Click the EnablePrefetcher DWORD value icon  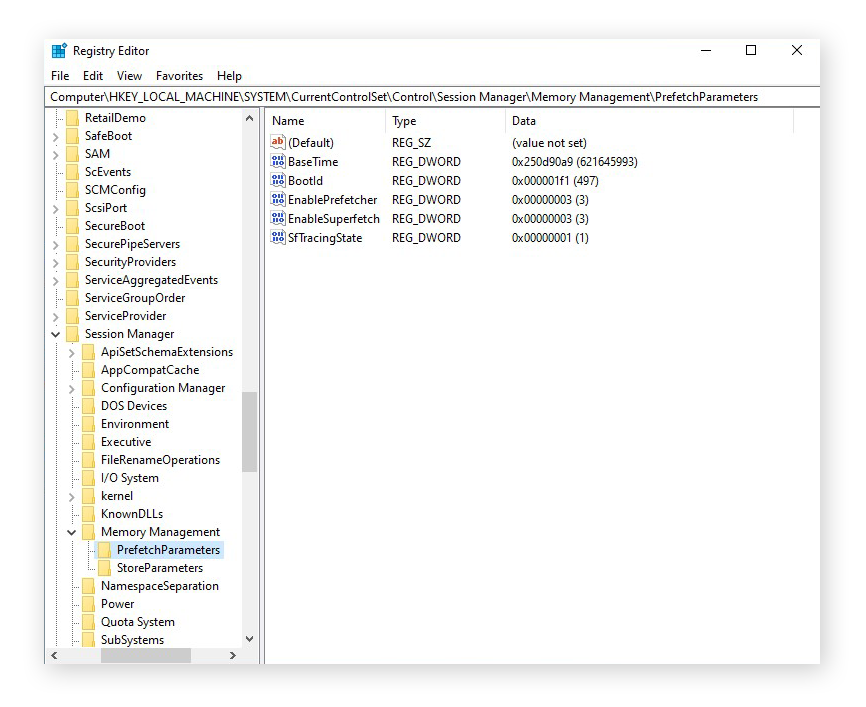coord(278,199)
